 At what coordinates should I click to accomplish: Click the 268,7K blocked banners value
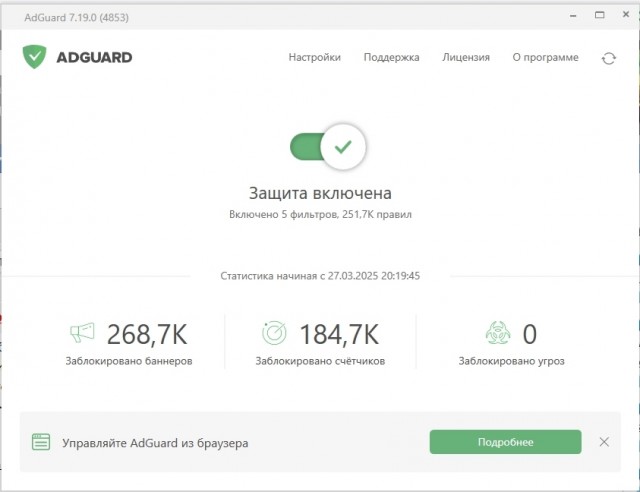(x=147, y=334)
